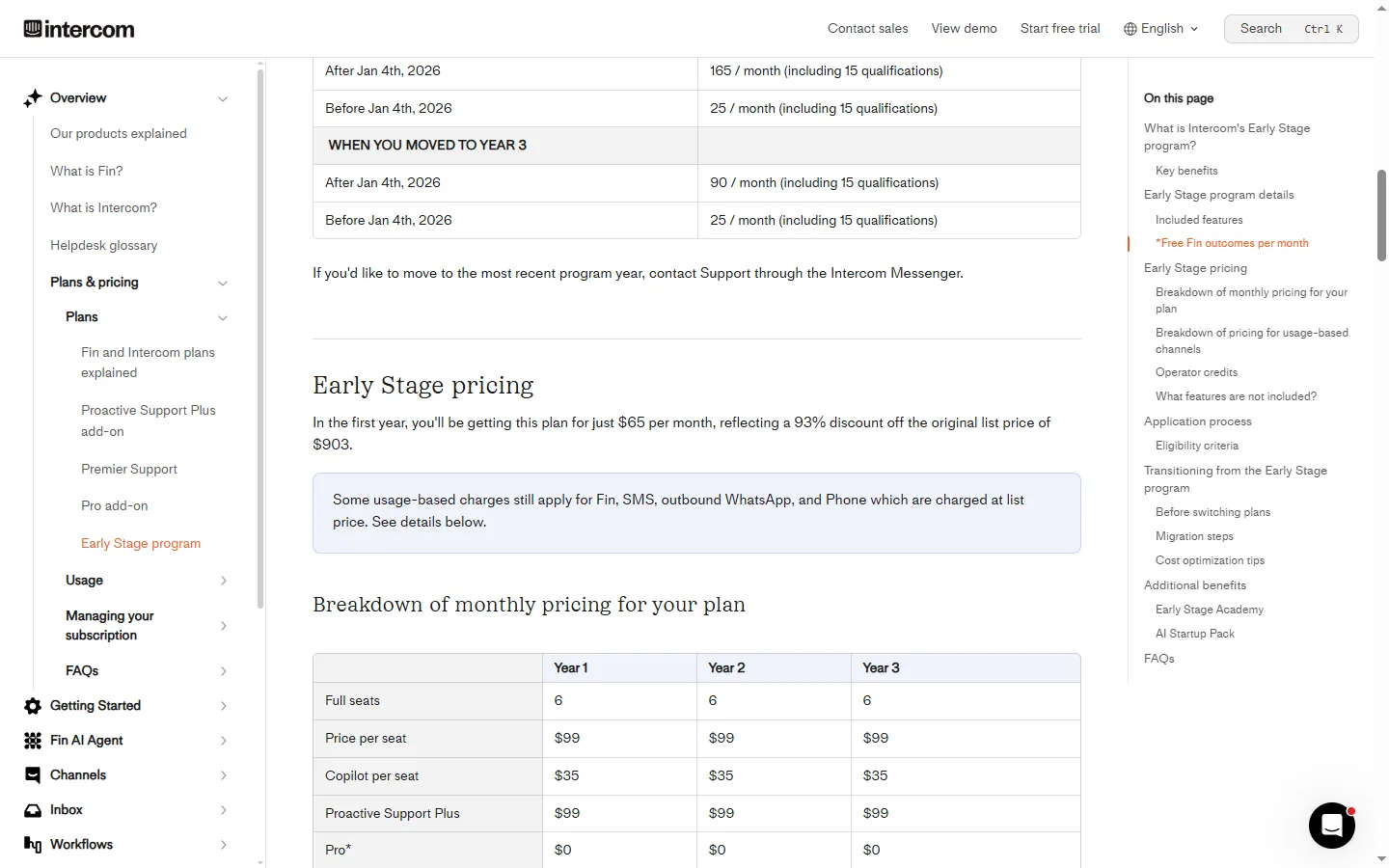
Task: Select View demo in the top navigation
Action: point(965,29)
